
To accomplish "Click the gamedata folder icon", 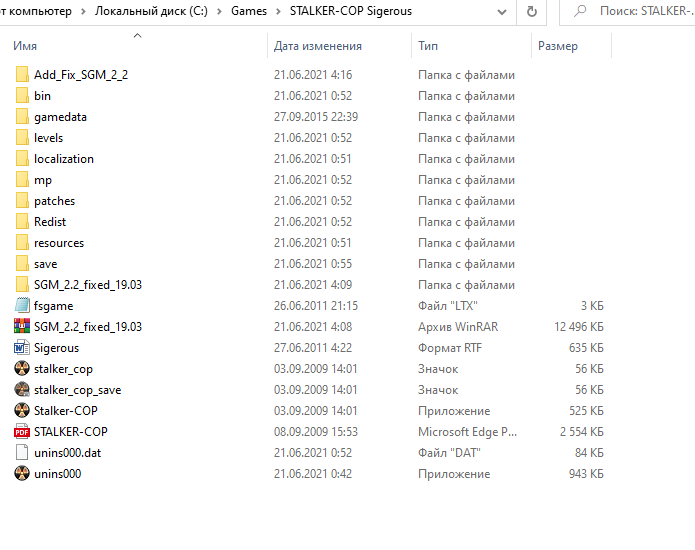I will [22, 117].
